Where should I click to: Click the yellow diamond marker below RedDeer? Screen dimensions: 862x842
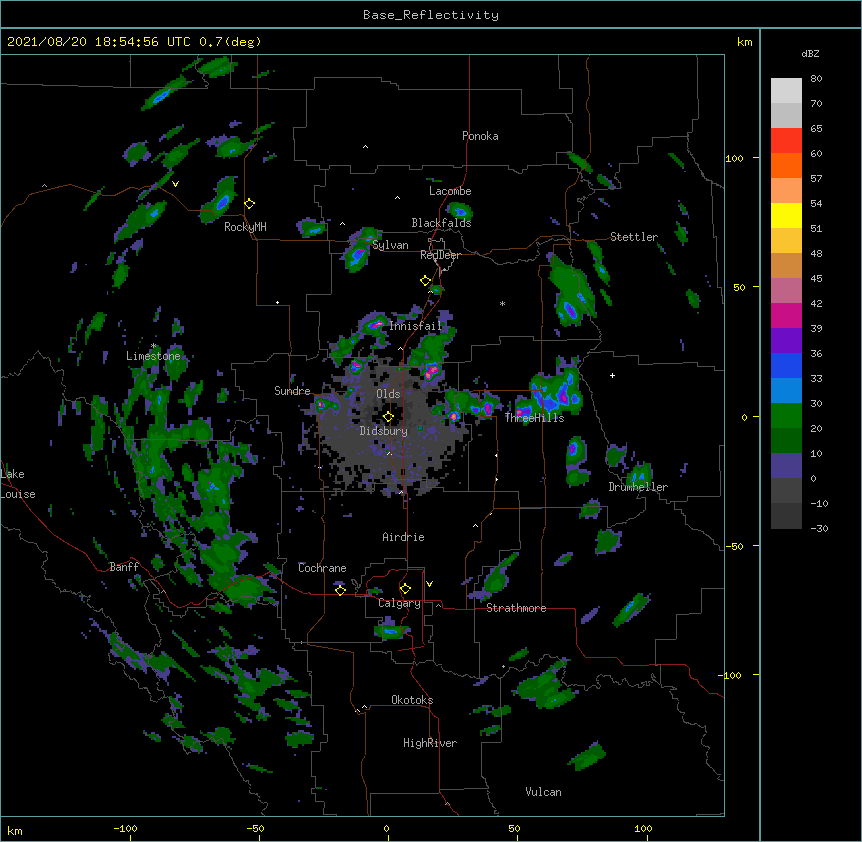[x=425, y=281]
